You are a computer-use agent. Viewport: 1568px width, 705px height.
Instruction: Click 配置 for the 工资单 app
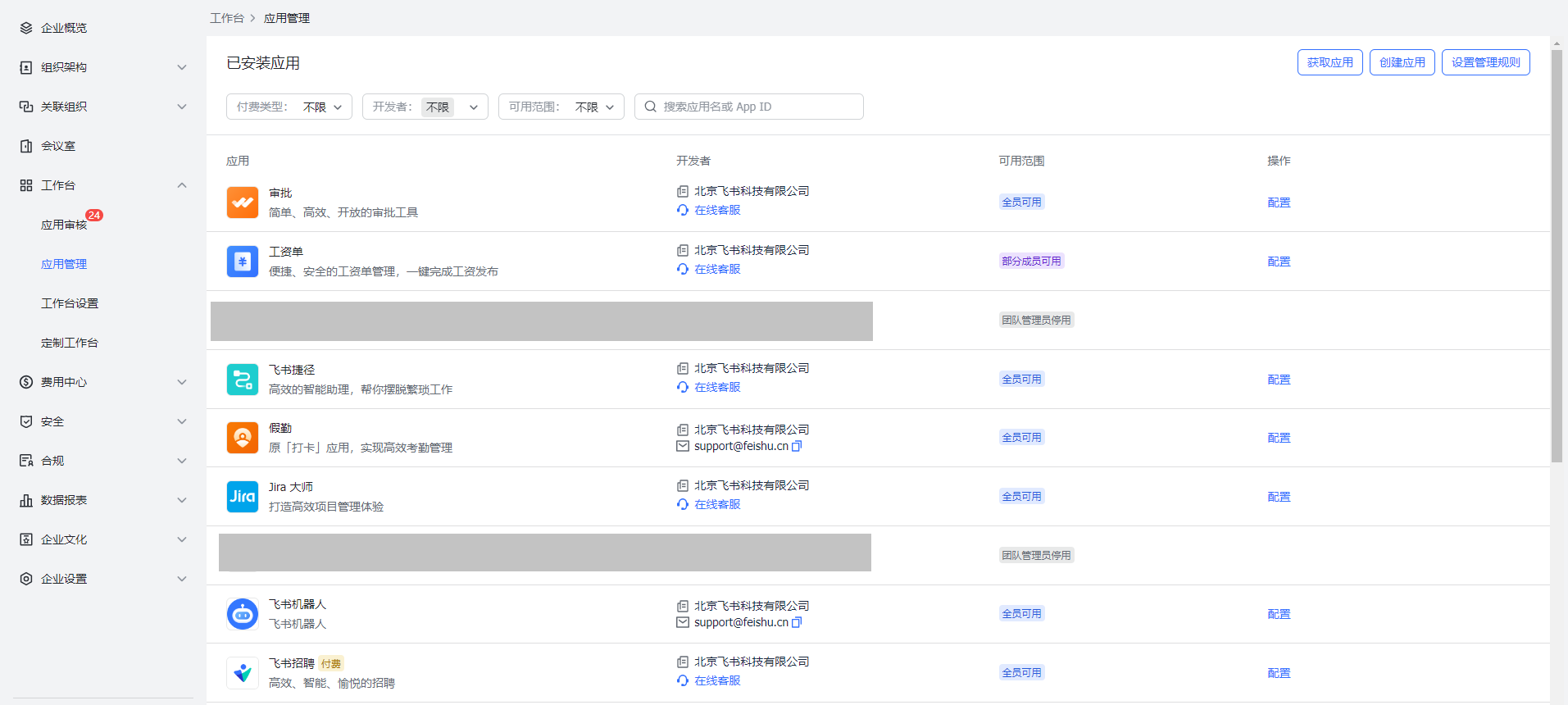[1279, 262]
